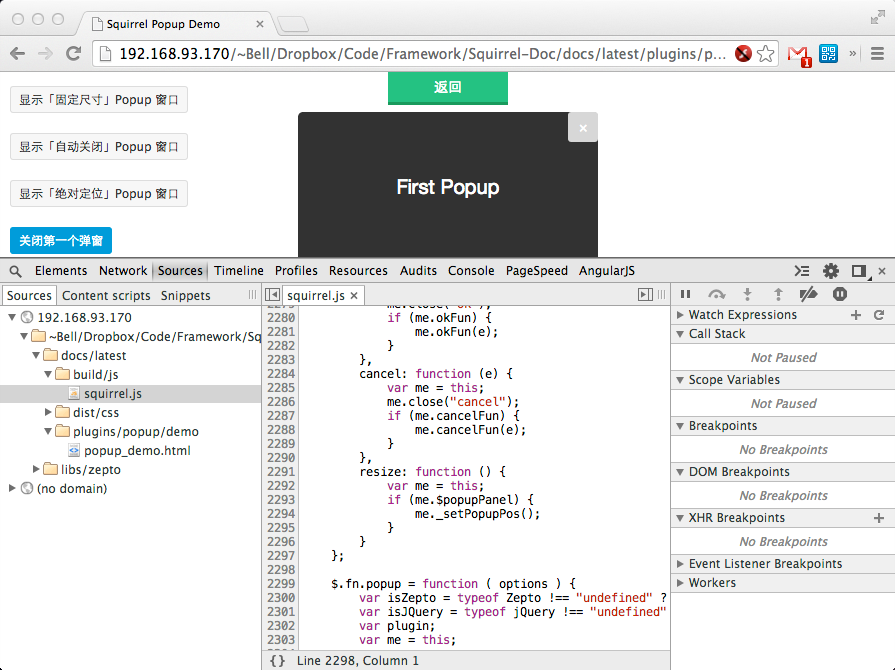Open the QR code extension icon
This screenshot has width=895, height=670.
[x=829, y=54]
